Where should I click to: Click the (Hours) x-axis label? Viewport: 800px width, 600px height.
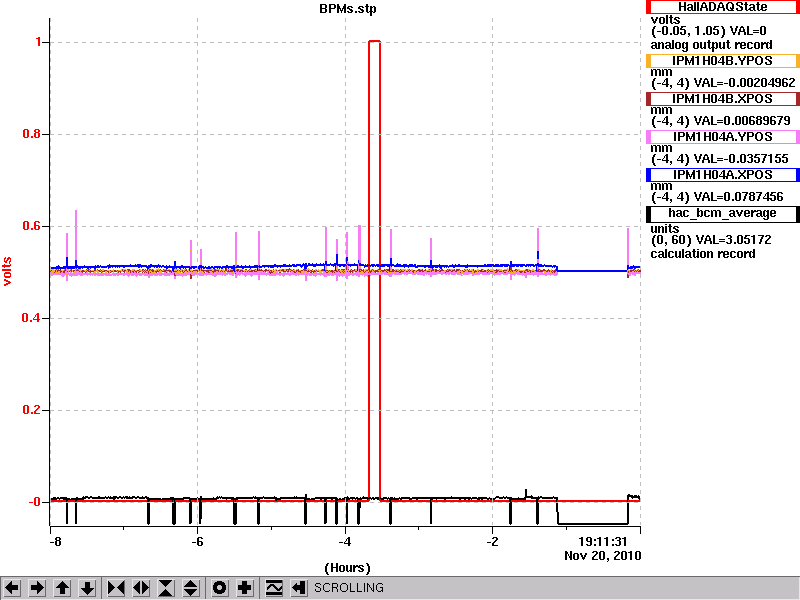pyautogui.click(x=347, y=567)
